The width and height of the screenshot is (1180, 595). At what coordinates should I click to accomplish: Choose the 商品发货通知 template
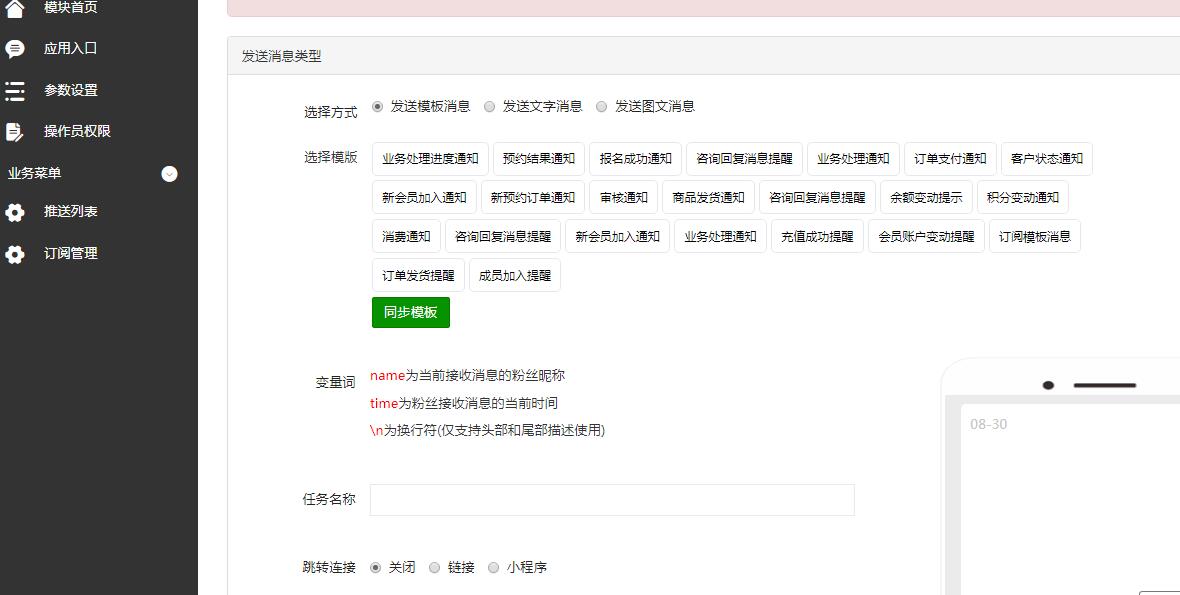[708, 197]
